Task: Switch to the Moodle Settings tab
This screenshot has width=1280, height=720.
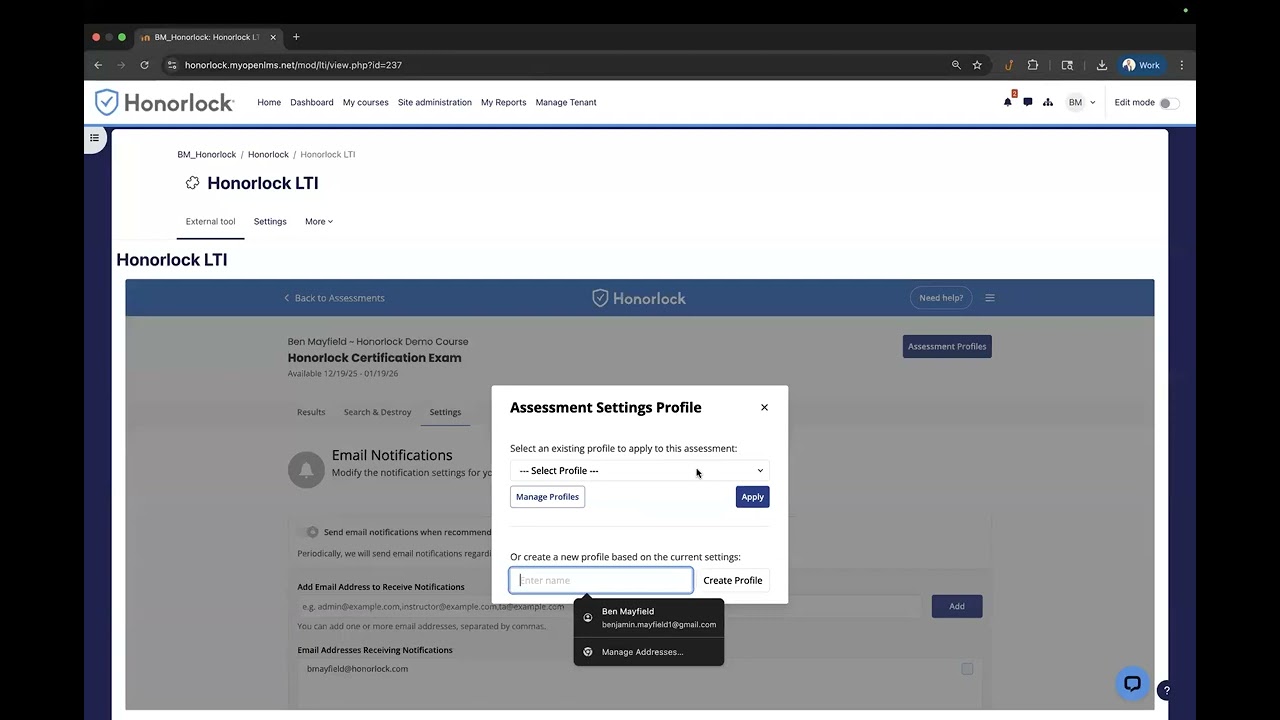Action: [270, 221]
